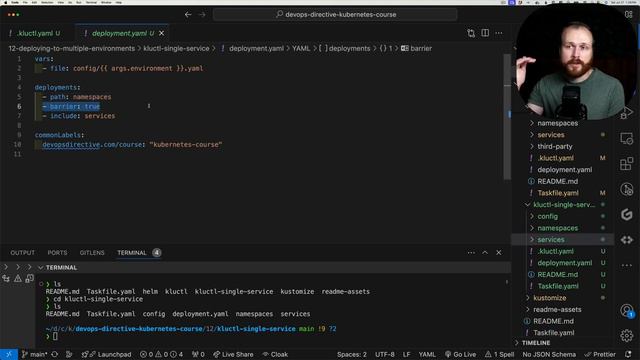The image size is (640, 360).
Task: Change indentation via Spaces: 2
Action: coord(351,354)
